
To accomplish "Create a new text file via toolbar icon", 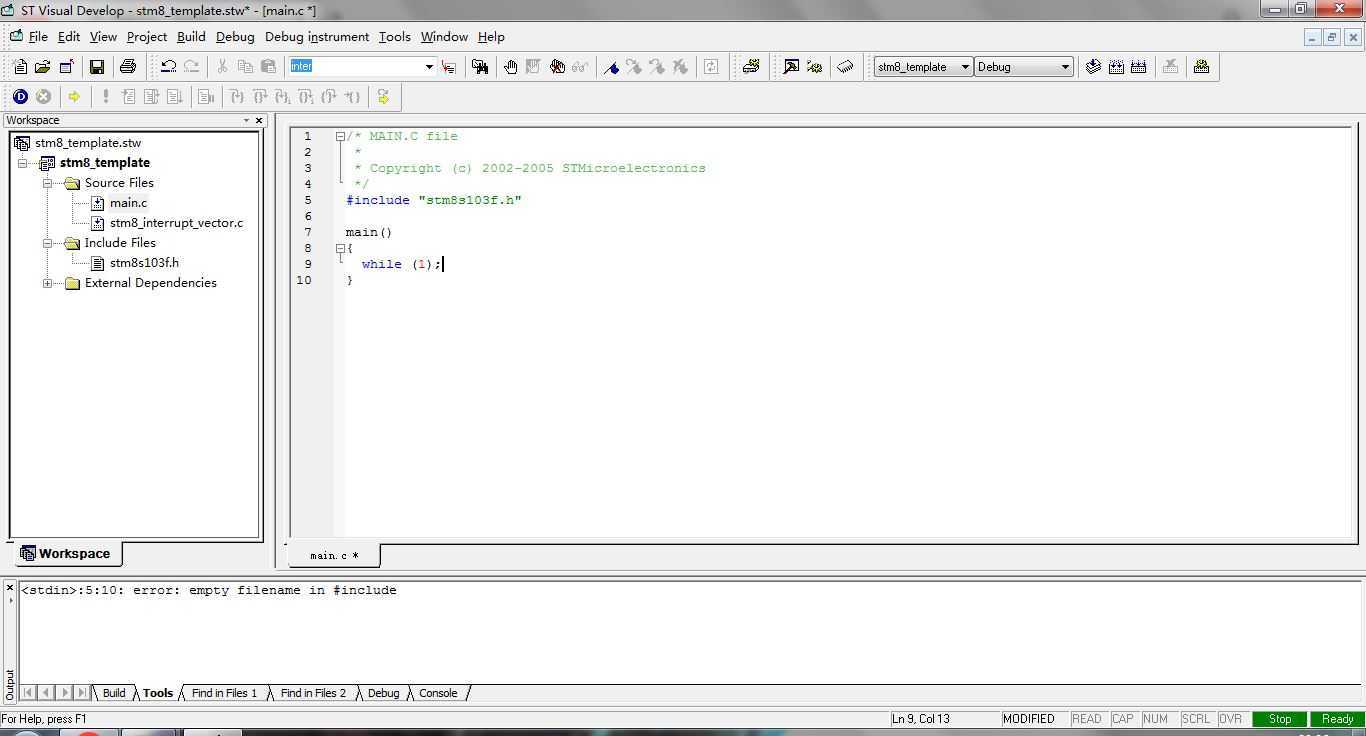I will [20, 67].
